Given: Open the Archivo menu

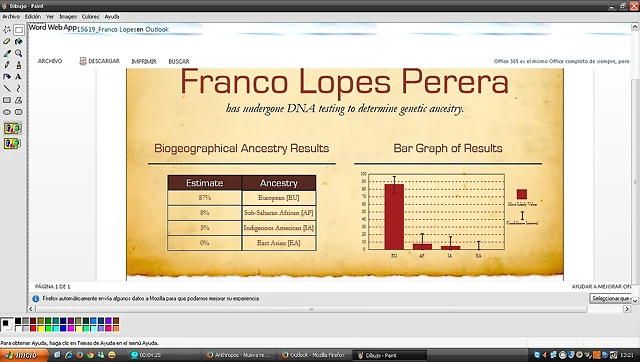Looking at the screenshot, I should point(11,17).
